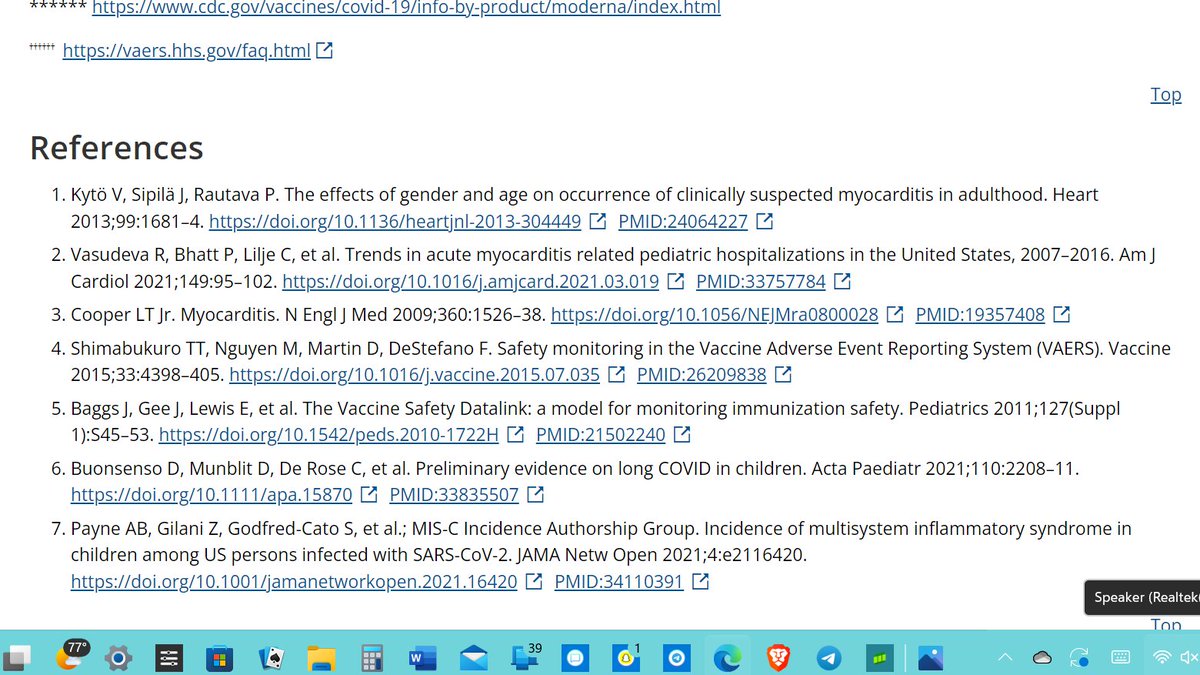Click external-link icon after NEJMra0800028 DOI
This screenshot has height=675, width=1200.
(894, 315)
